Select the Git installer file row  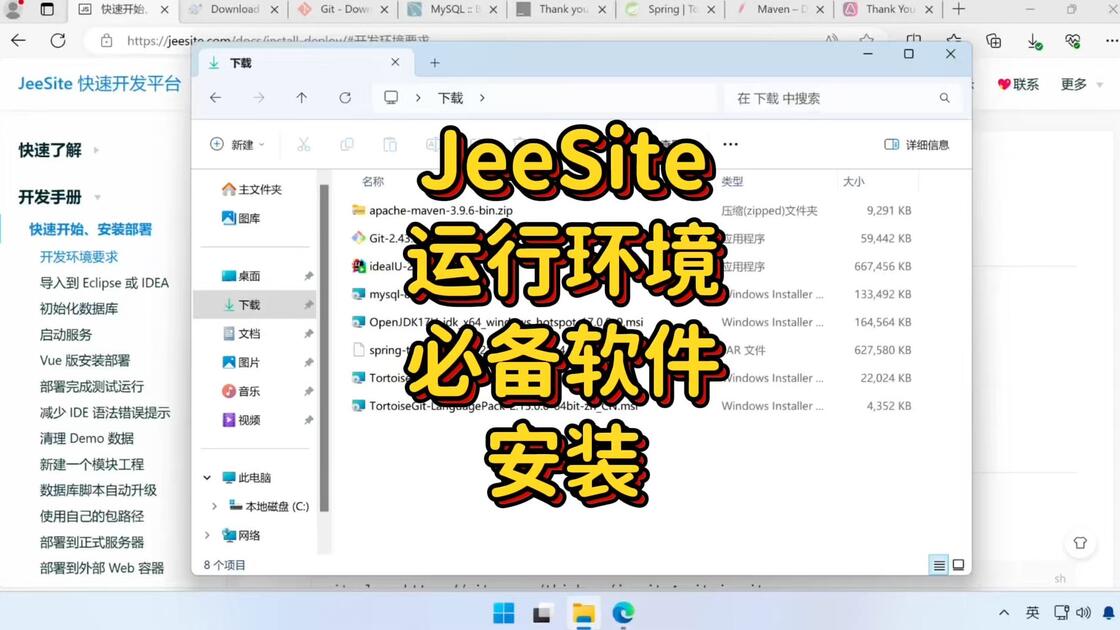632,239
